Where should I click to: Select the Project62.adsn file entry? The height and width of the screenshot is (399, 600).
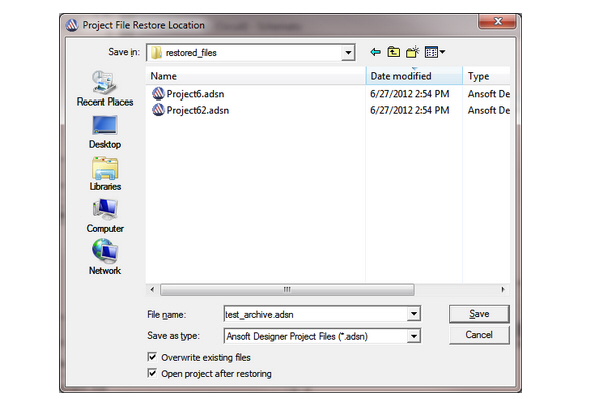(190, 110)
